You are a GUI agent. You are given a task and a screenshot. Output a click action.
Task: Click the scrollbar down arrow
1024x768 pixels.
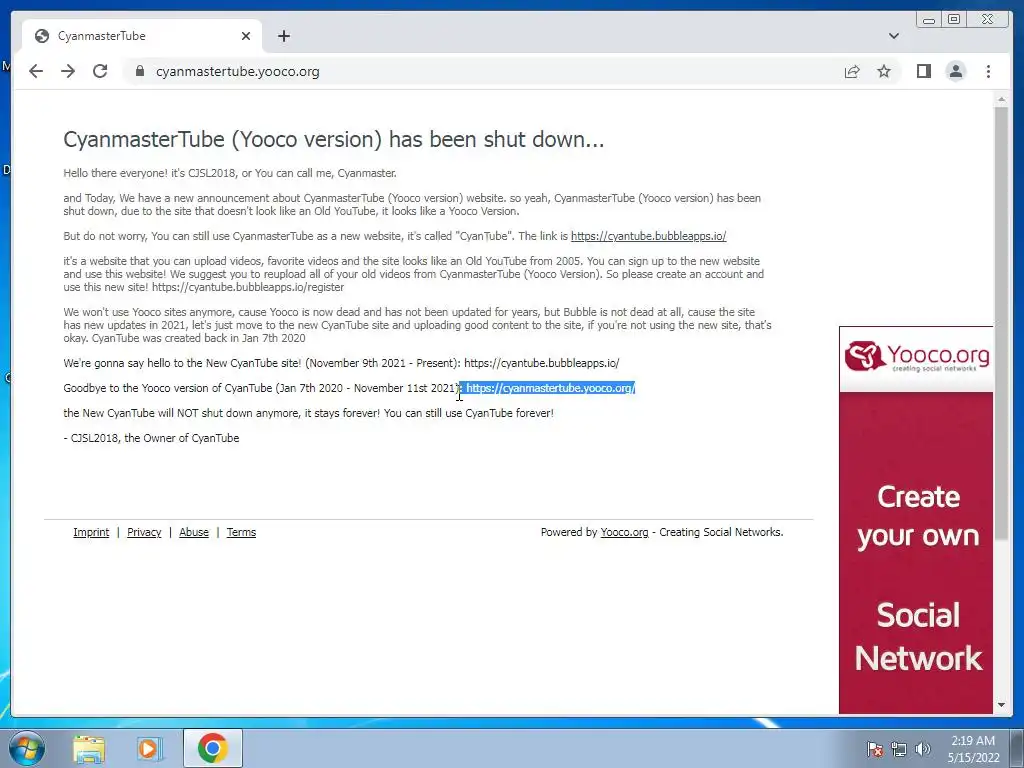click(1001, 705)
